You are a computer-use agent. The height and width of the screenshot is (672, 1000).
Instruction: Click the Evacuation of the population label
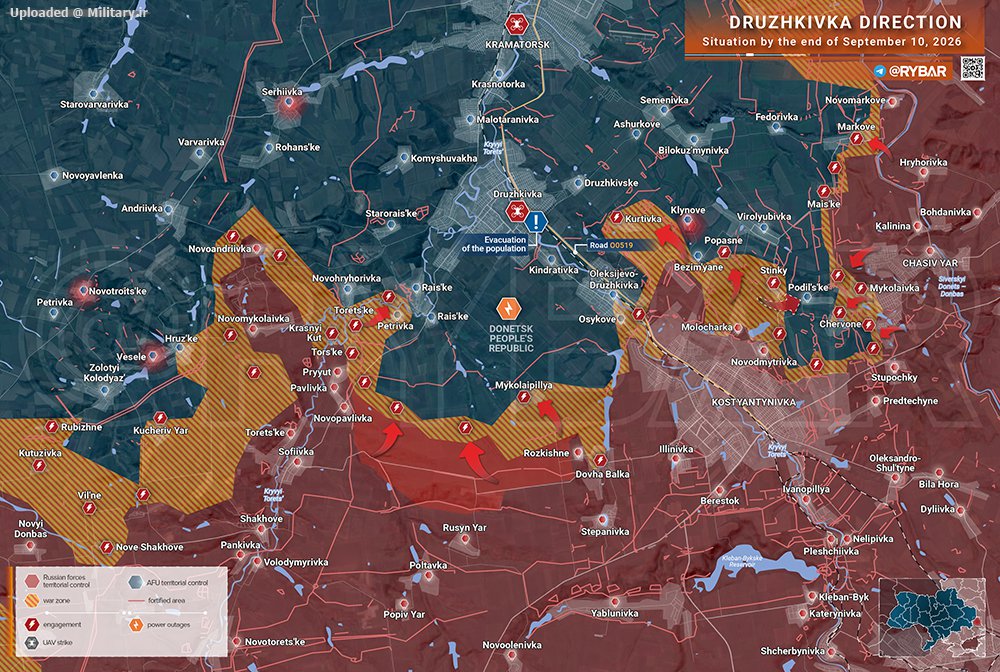point(494,244)
